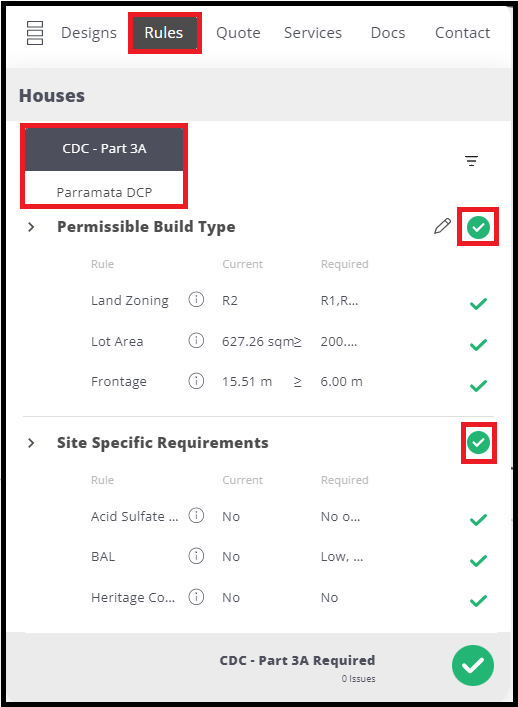Click the Acid Sulfate info icon
This screenshot has width=518, height=707.
pos(196,515)
